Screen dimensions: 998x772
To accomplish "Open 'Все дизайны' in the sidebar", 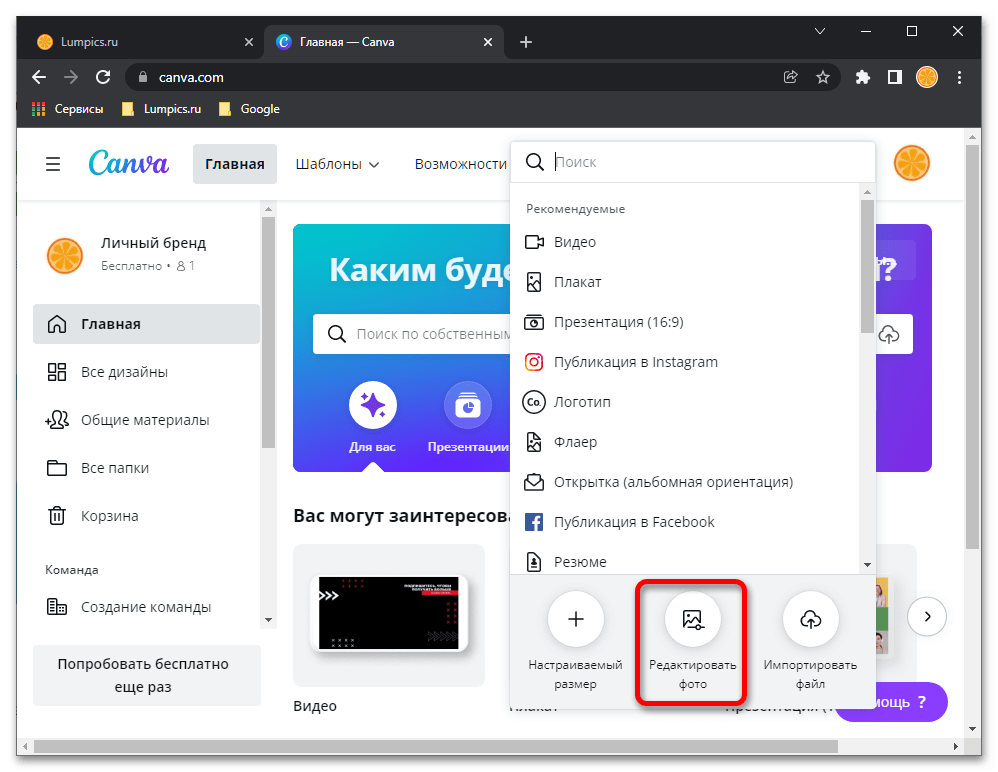I will (124, 372).
